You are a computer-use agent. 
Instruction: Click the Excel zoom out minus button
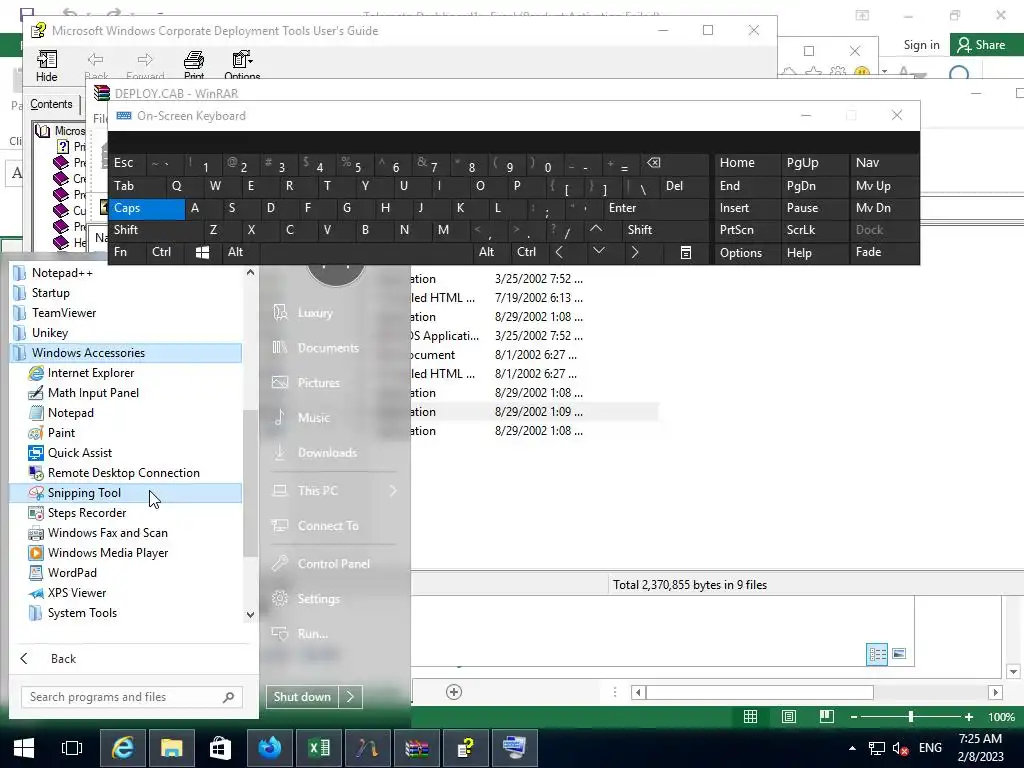point(854,717)
